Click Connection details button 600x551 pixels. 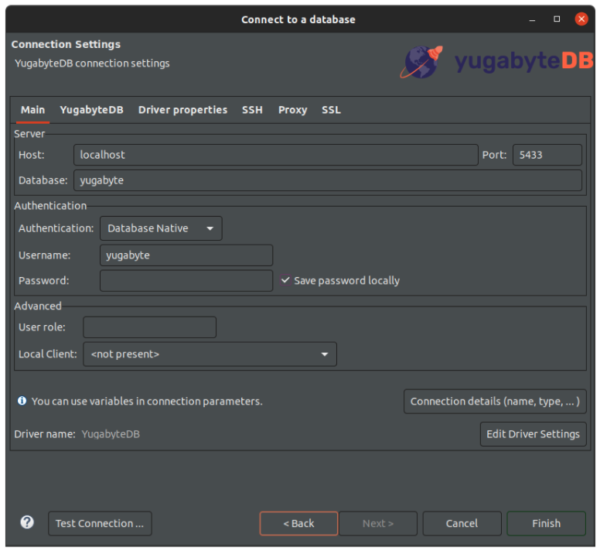point(495,401)
